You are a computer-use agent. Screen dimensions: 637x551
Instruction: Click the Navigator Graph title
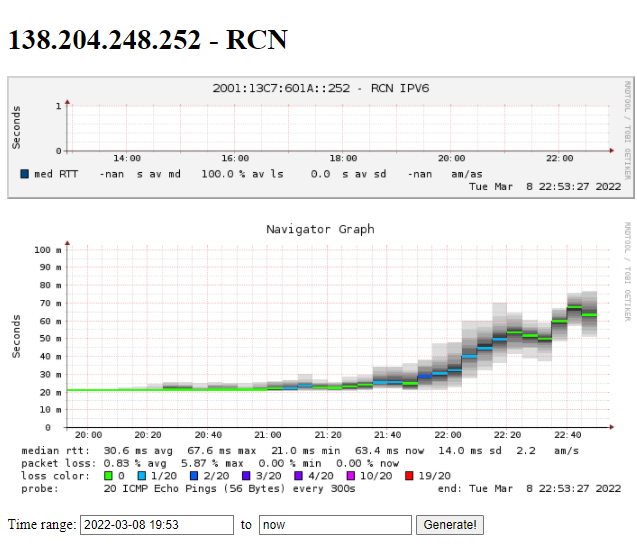point(320,229)
